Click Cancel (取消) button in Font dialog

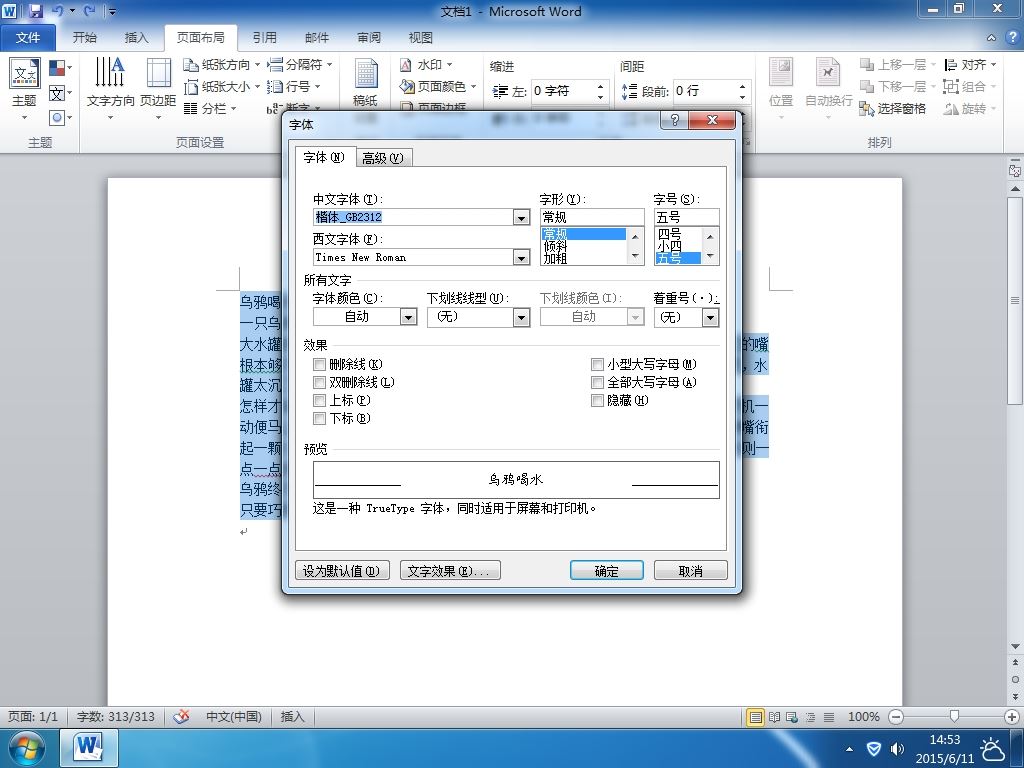[x=690, y=571]
